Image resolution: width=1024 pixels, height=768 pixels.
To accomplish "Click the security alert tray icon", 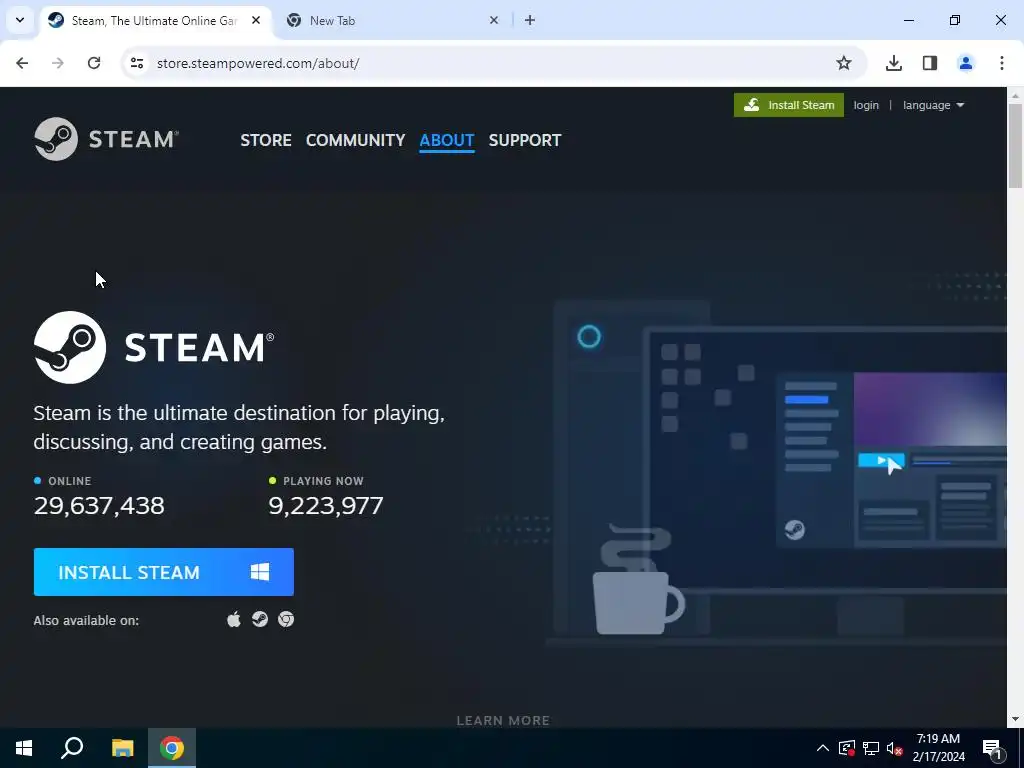I will 847,748.
